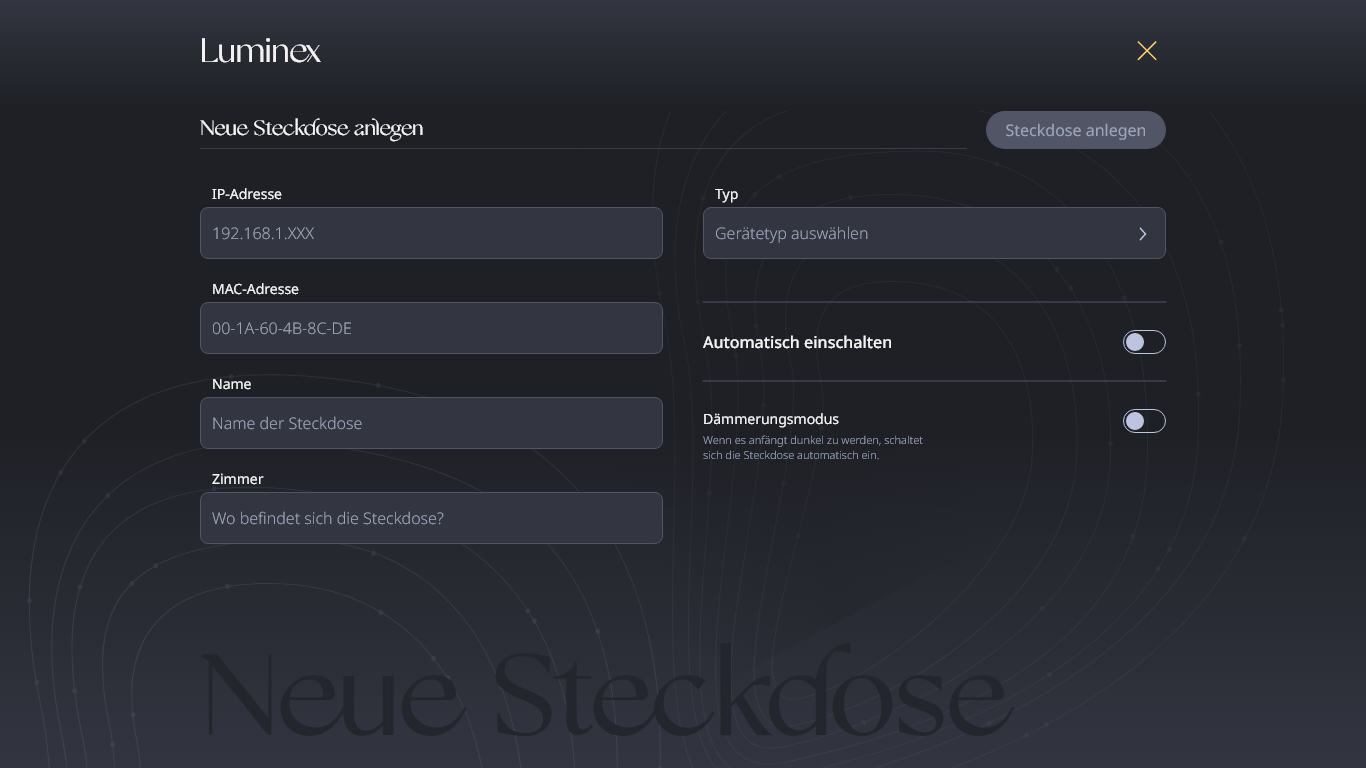Click the Luminex logo
Image resolution: width=1366 pixels, height=768 pixels.
260,50
